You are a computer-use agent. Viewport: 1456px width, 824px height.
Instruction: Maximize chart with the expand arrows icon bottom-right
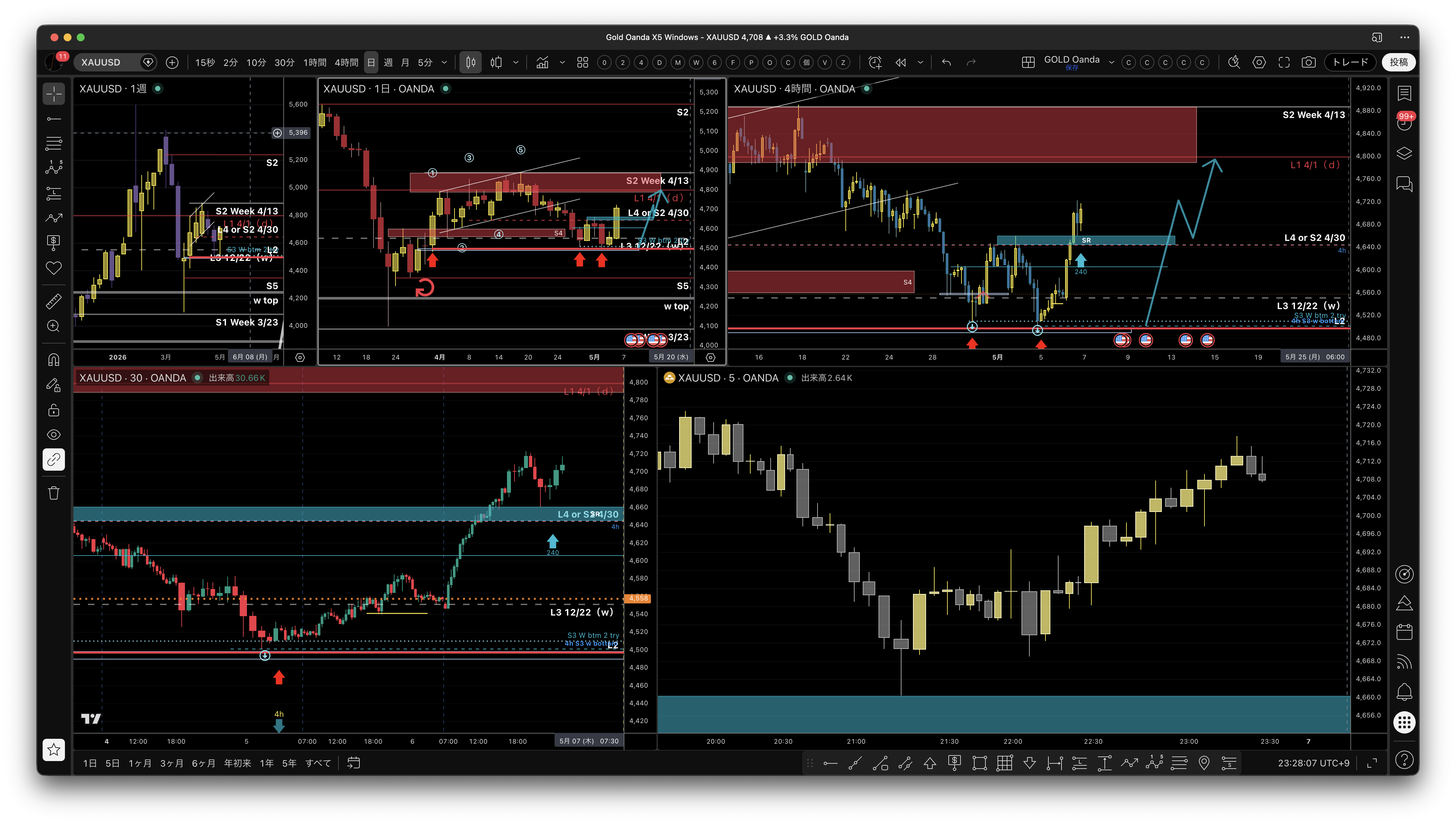(x=1372, y=763)
